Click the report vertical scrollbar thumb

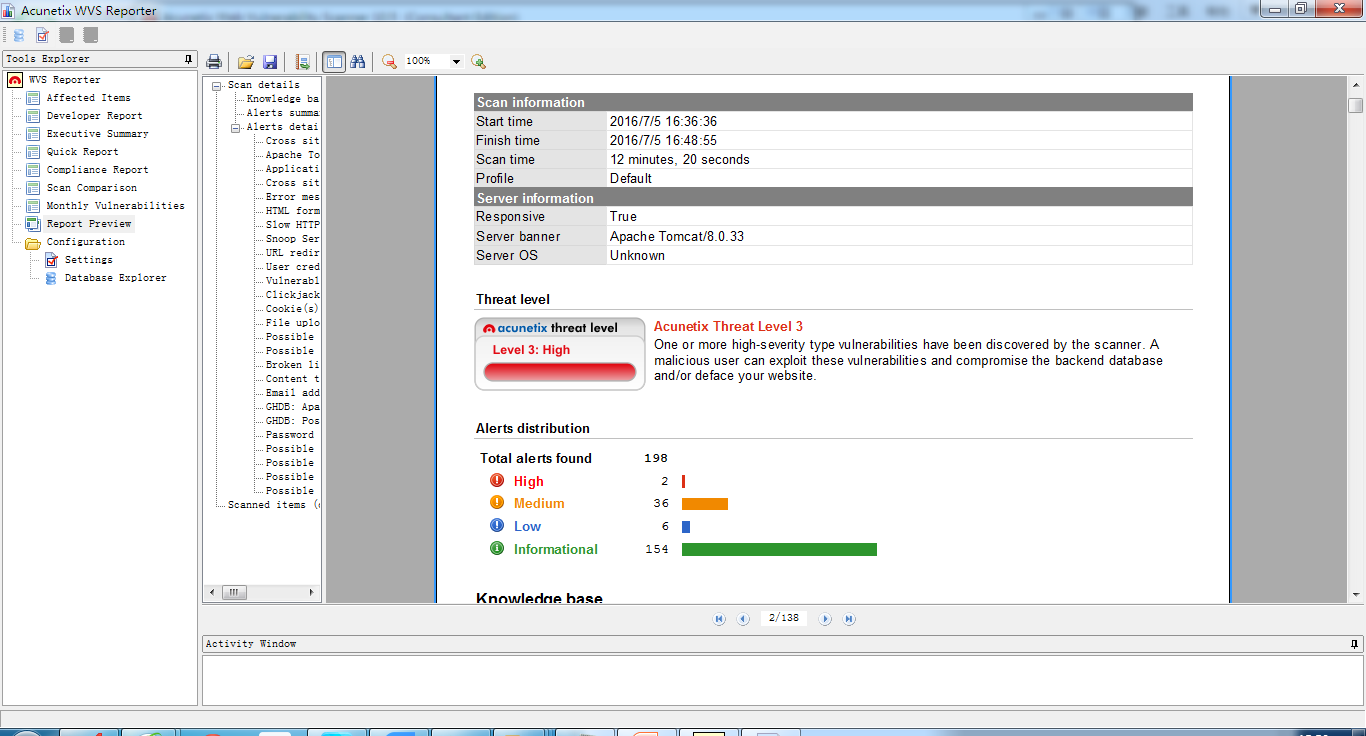tap(1355, 105)
